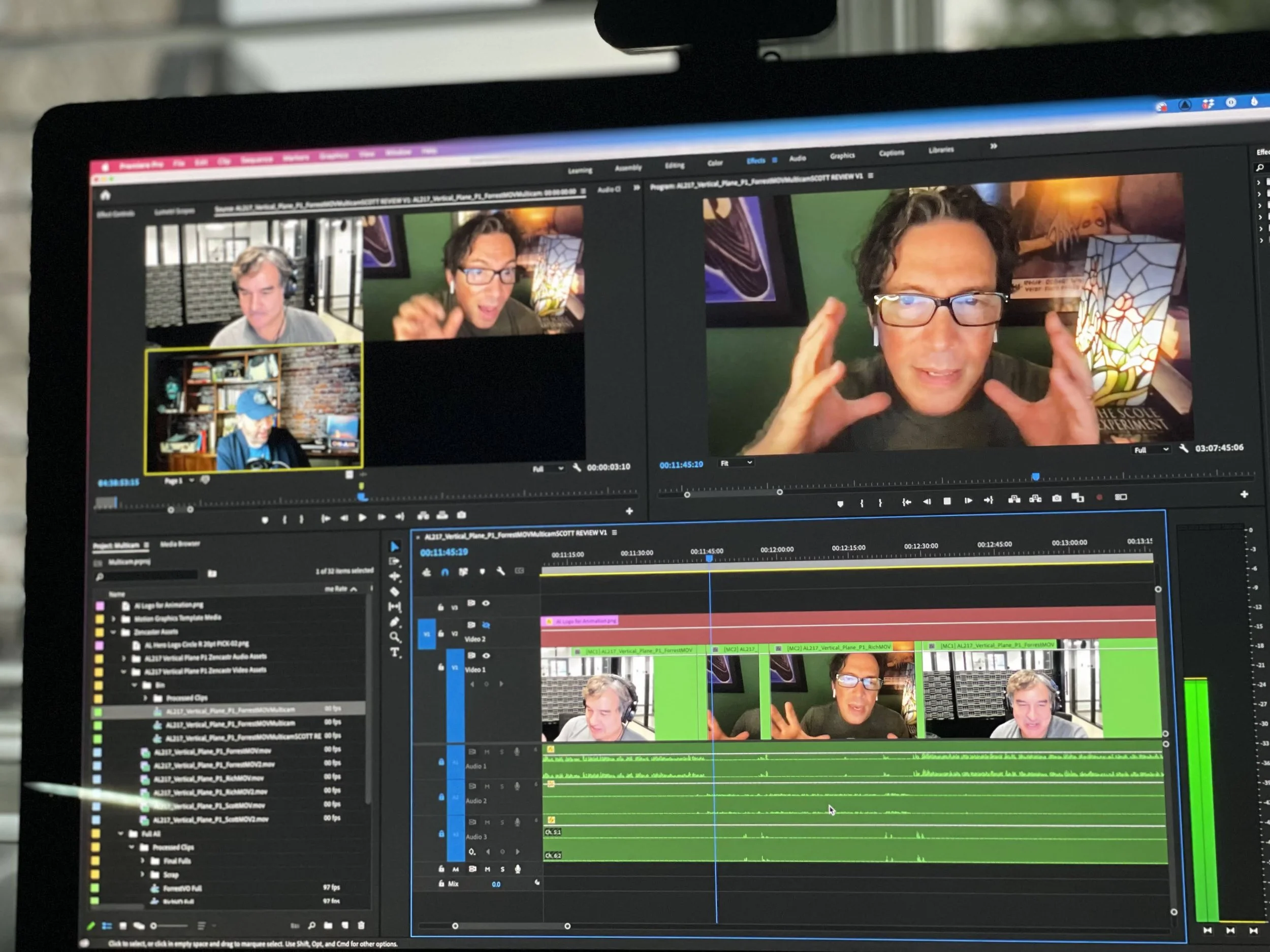Expand Motion Graphics Template Media folder
The width and height of the screenshot is (1270, 952).
click(113, 618)
